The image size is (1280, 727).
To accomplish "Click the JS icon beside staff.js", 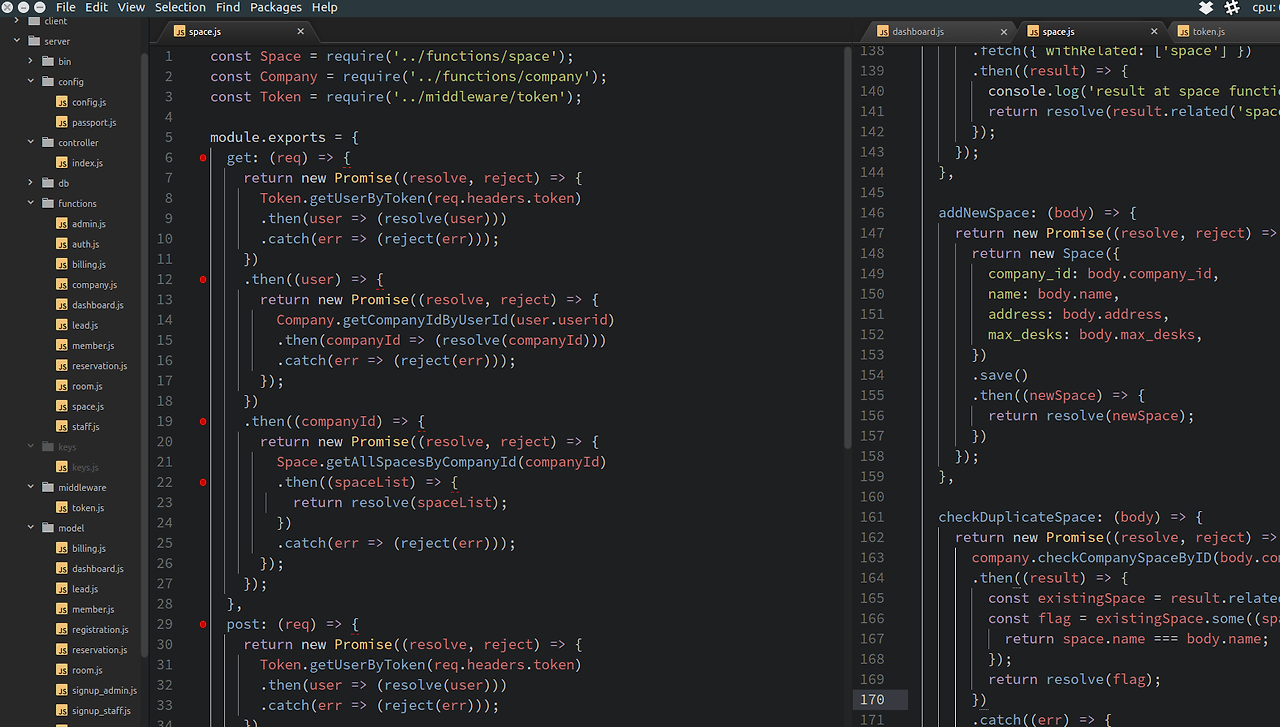I will pos(62,427).
